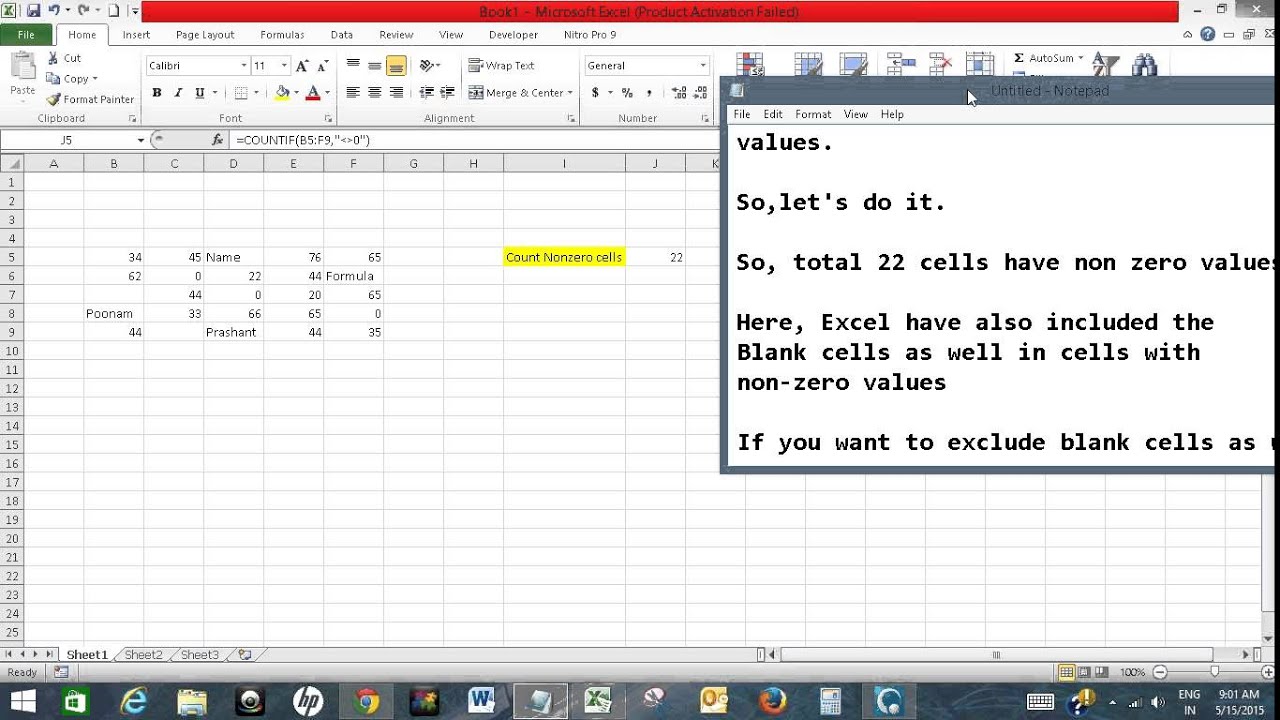This screenshot has height=720, width=1280.
Task: Toggle Align Text Left
Action: pos(353,93)
